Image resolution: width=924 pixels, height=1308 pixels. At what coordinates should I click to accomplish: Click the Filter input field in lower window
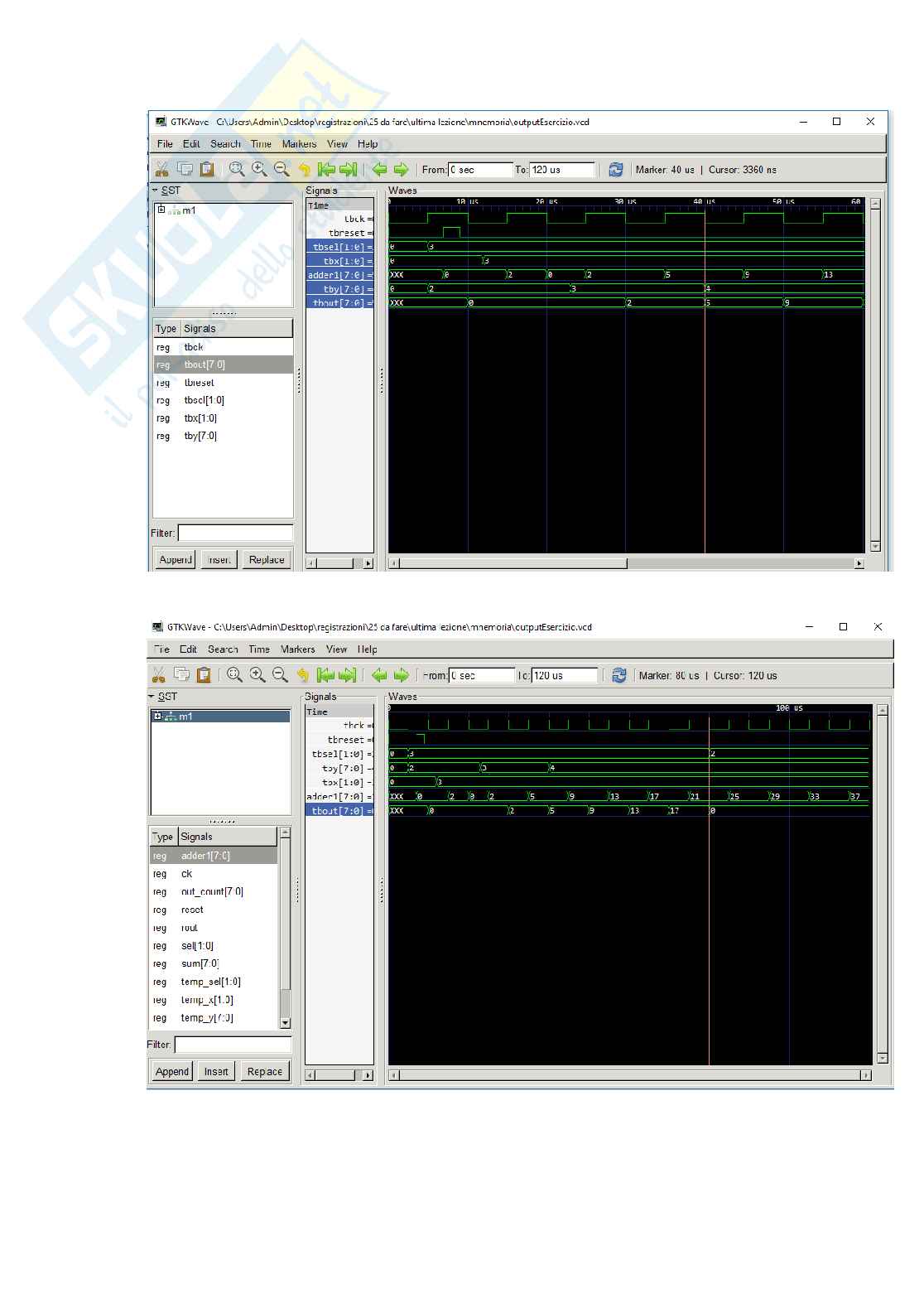pyautogui.click(x=233, y=1045)
